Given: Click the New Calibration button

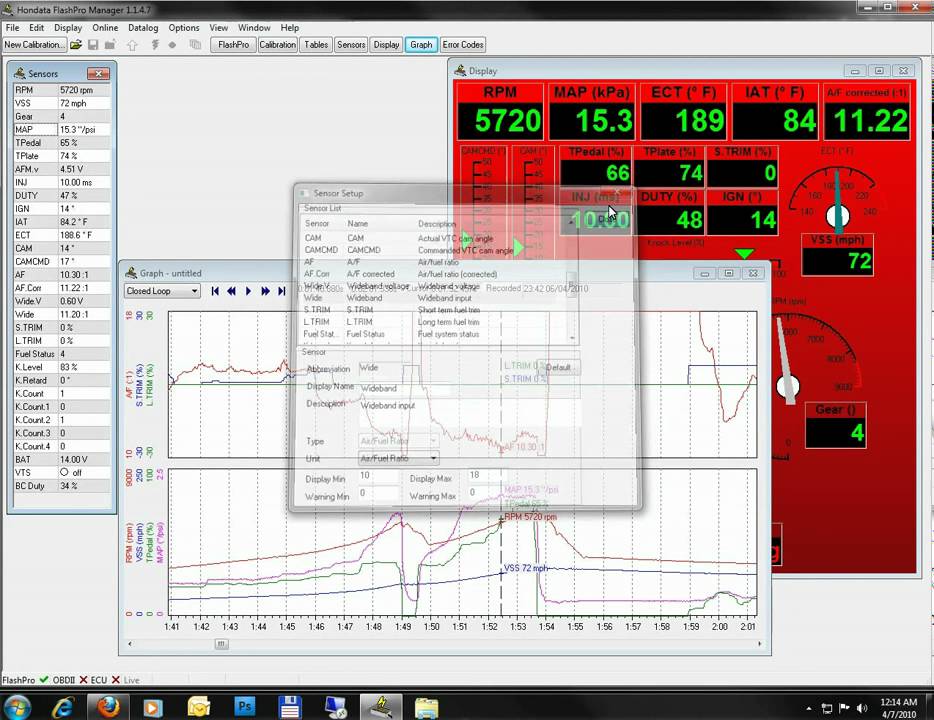Looking at the screenshot, I should coord(34,45).
